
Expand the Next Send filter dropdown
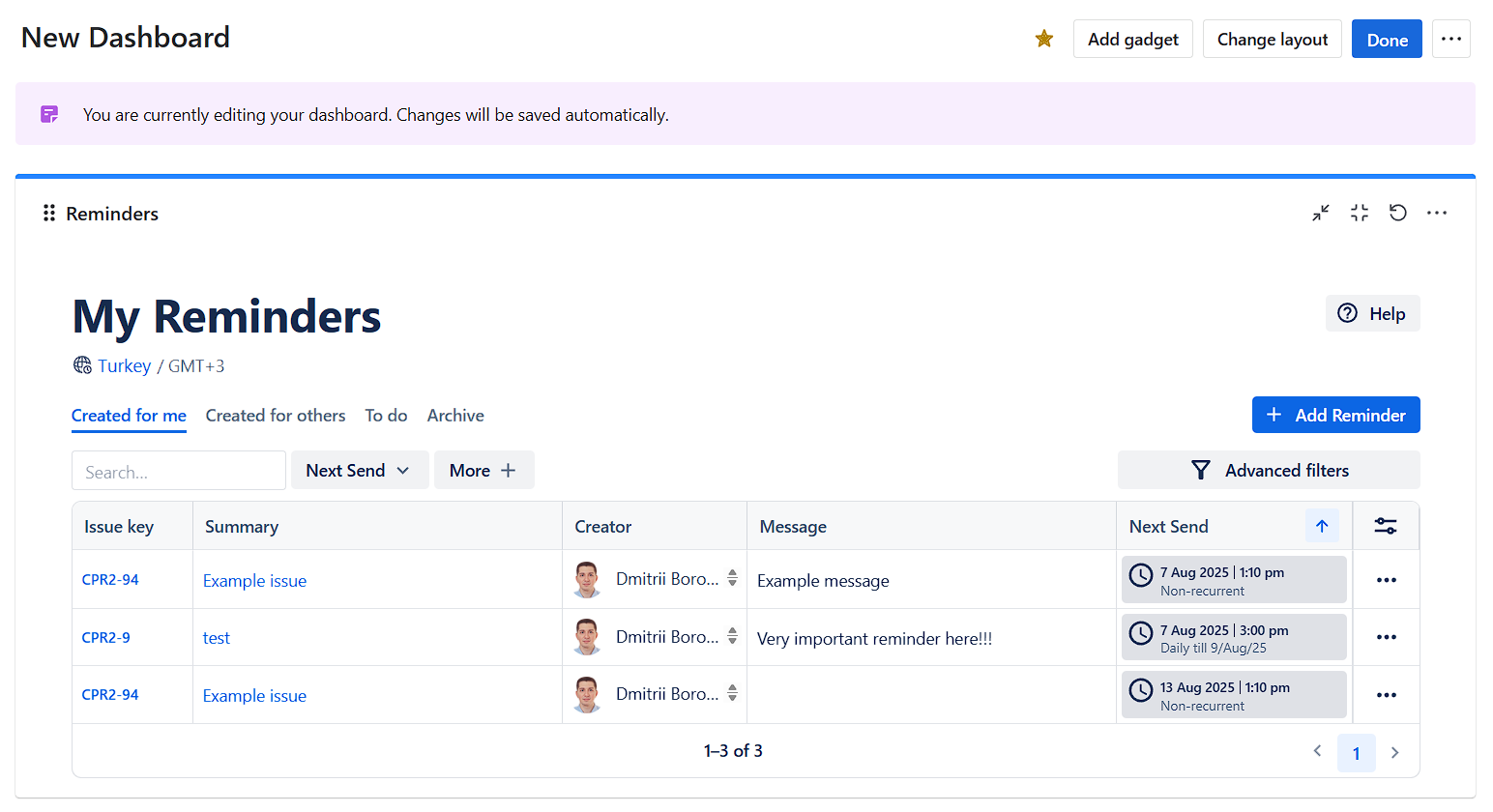click(x=359, y=471)
